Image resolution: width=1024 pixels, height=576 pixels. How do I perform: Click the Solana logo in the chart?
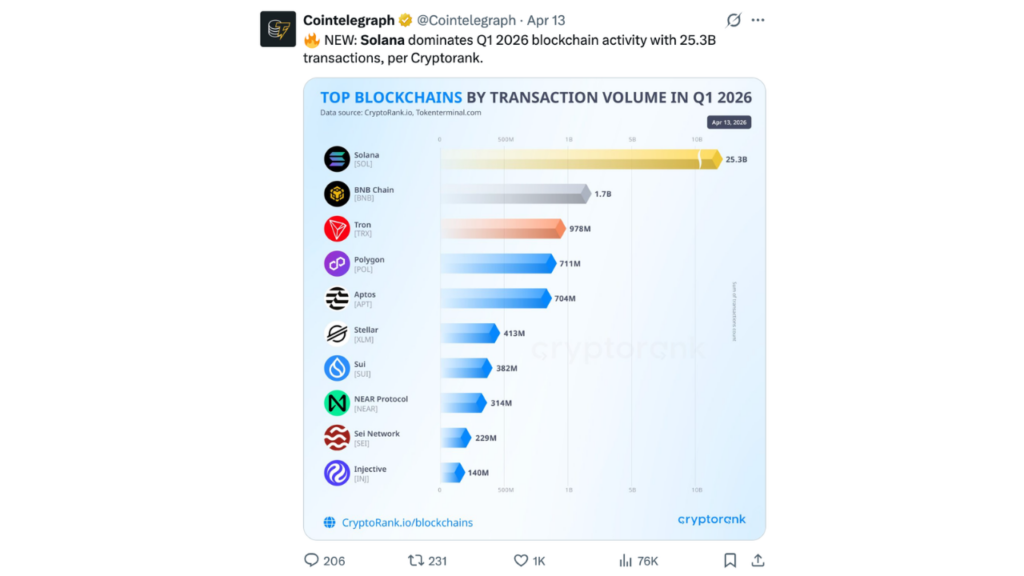(338, 159)
